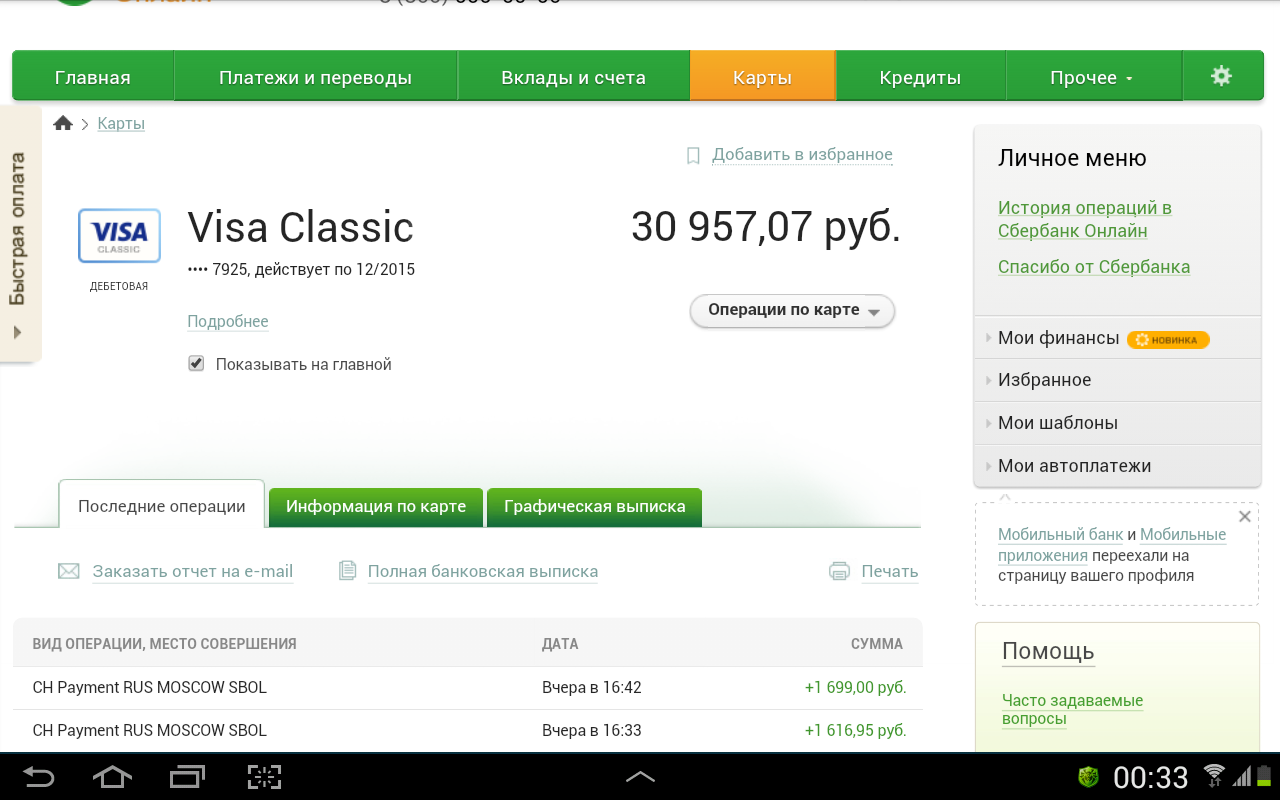
Task: Click the printer icon
Action: 839,571
